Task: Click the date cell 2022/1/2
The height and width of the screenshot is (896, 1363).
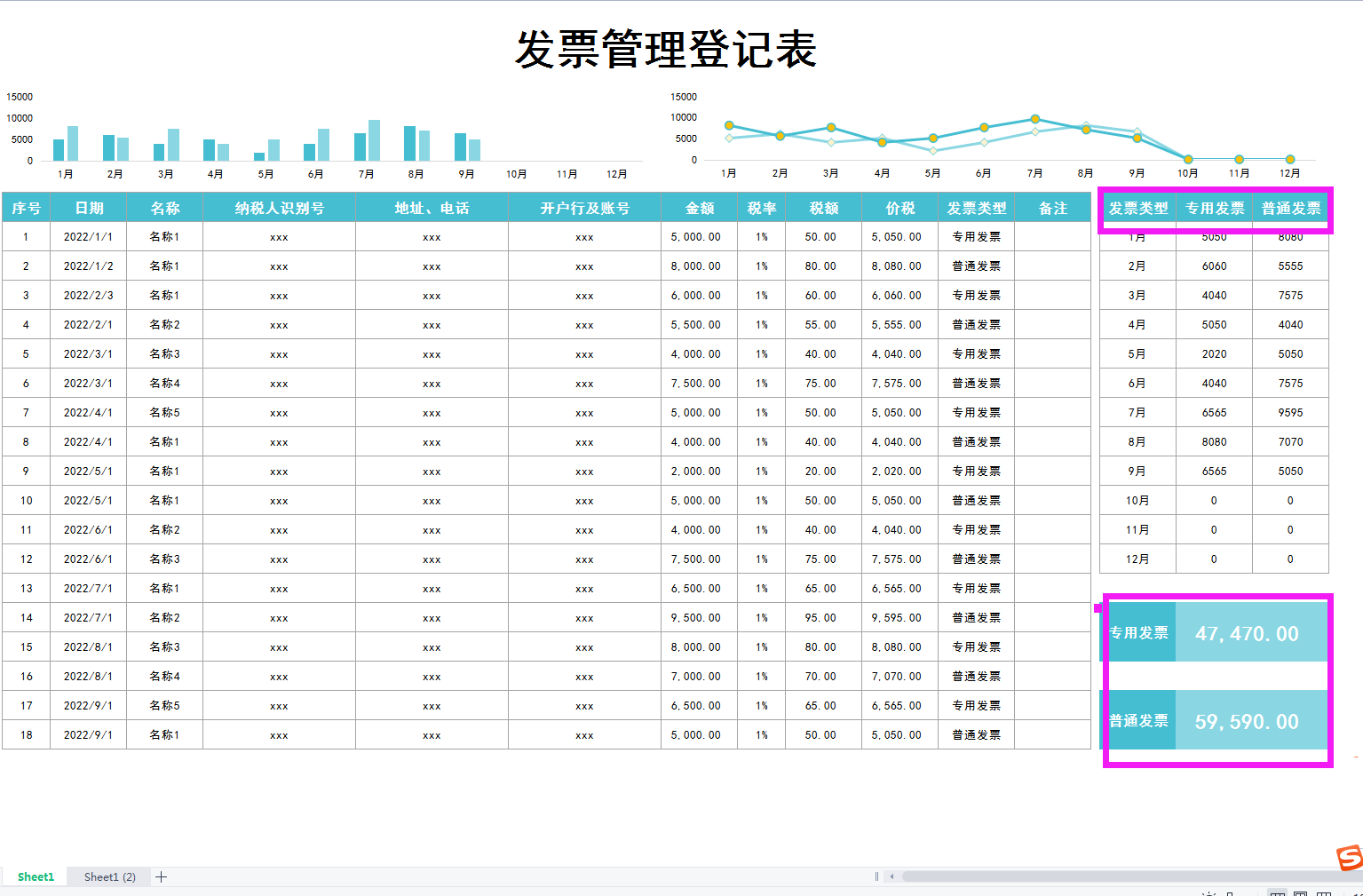Action: pos(89,266)
